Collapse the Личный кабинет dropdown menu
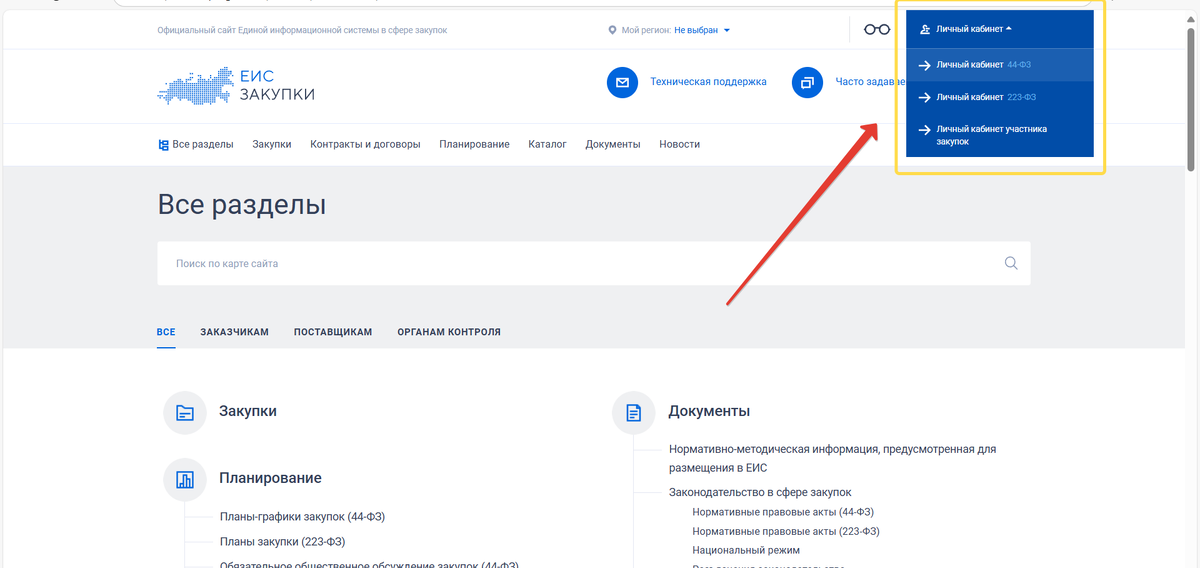 (1000, 29)
